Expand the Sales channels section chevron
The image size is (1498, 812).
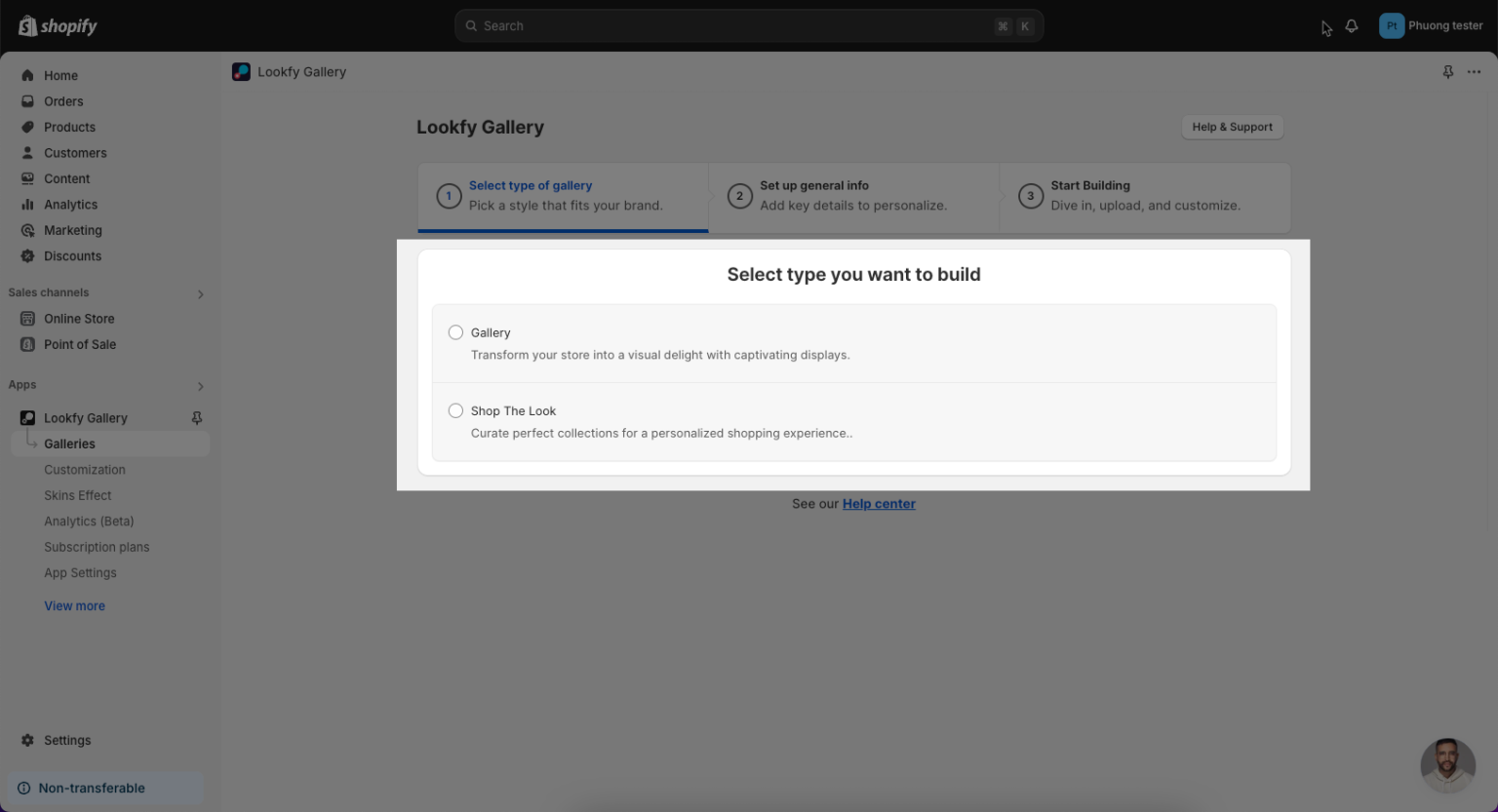pyautogui.click(x=200, y=293)
